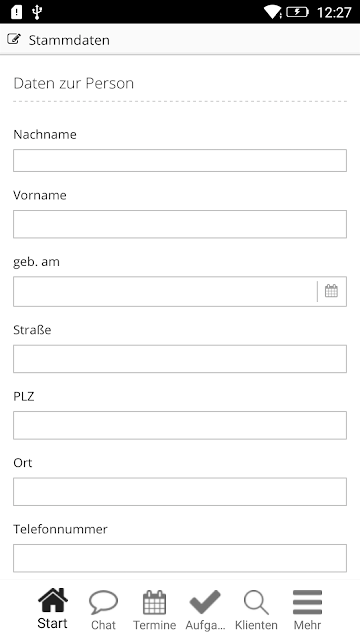This screenshot has height=640, width=360.
Task: Open the Aufgaben checkmark icon
Action: click(205, 602)
